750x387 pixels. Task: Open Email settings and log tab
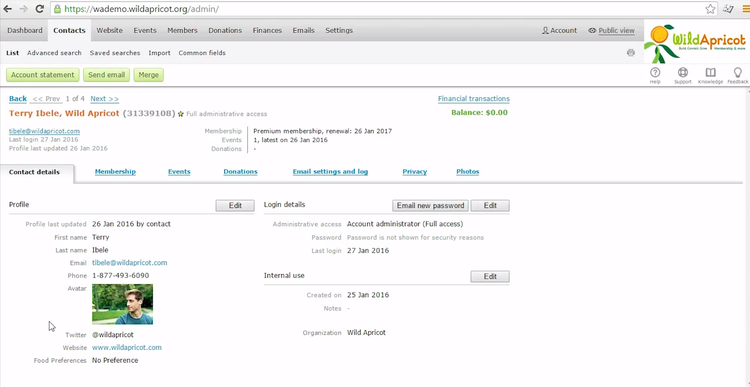[331, 171]
